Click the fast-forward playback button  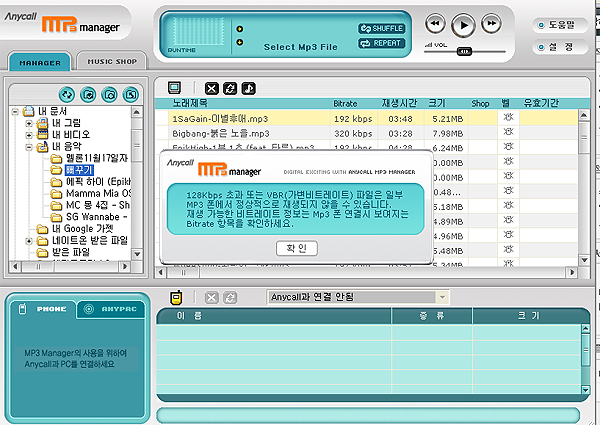click(x=491, y=24)
